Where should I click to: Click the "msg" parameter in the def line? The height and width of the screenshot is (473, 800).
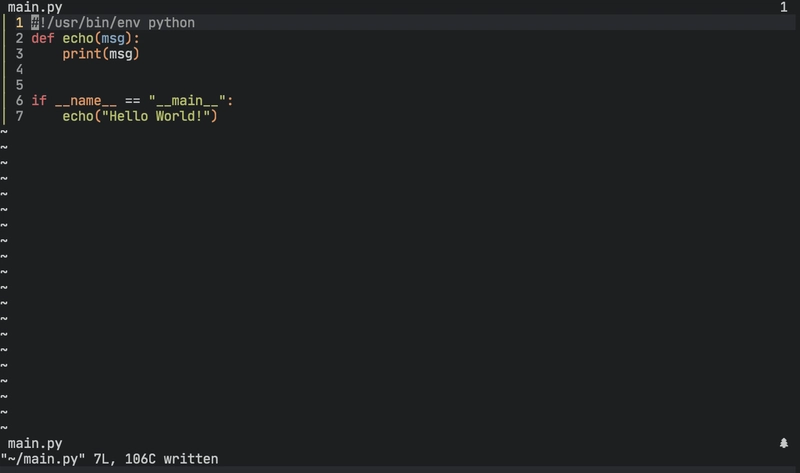[113, 39]
